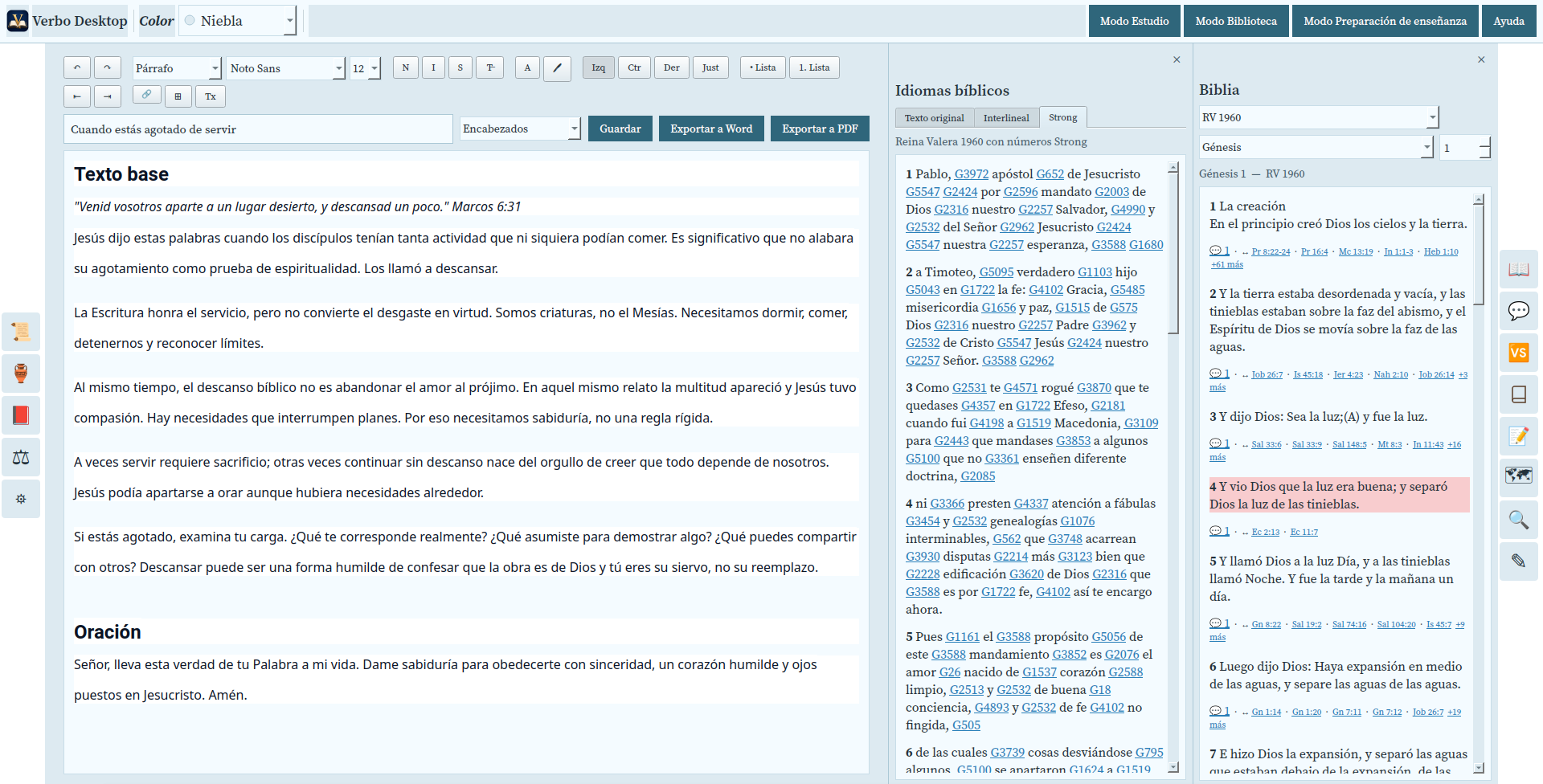1543x784 pixels.
Task: Click Exportar a PDF
Action: (820, 129)
